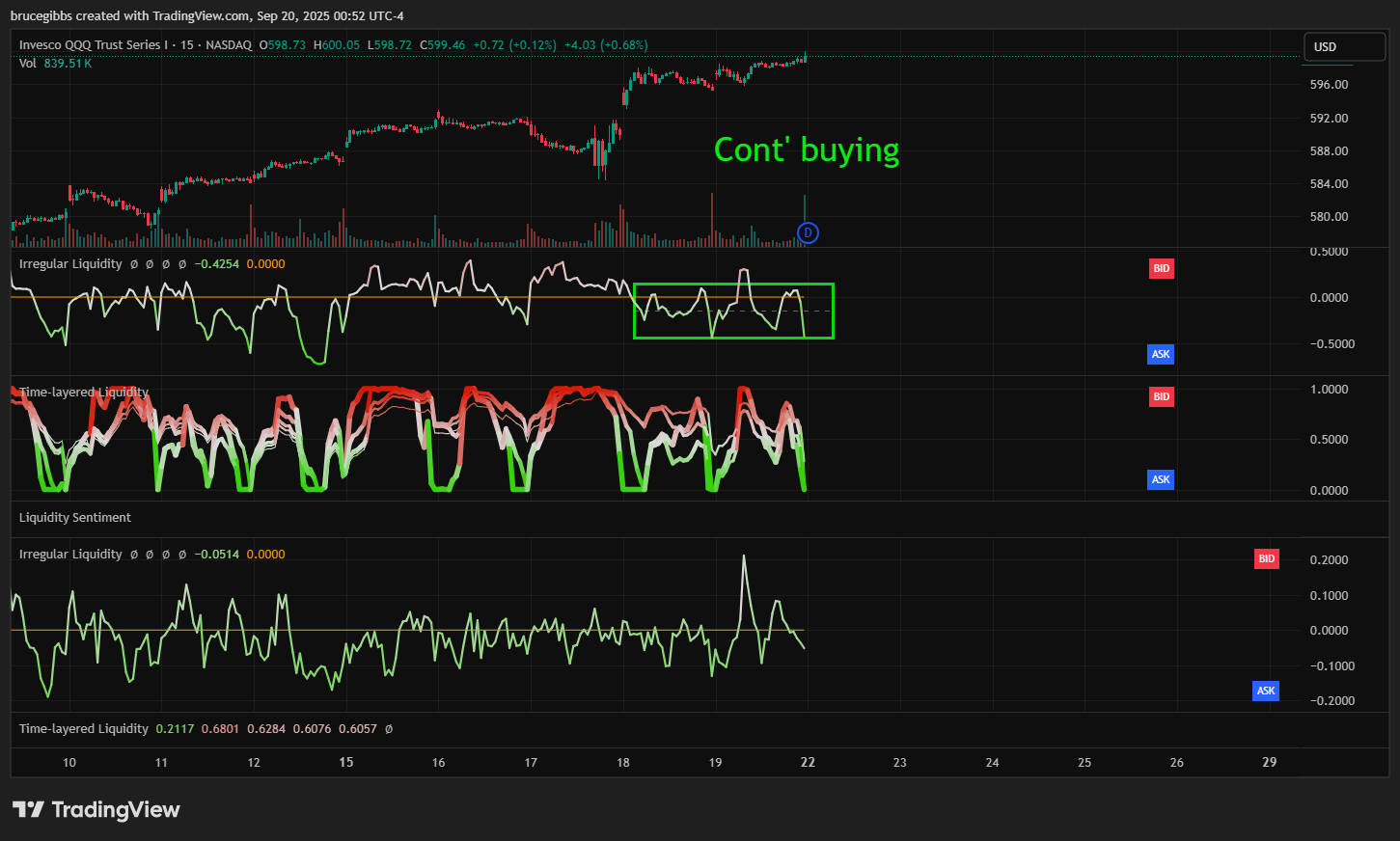Click the 0.6057 indicator value
Screen dimensions: 1400x841
[x=358, y=728]
